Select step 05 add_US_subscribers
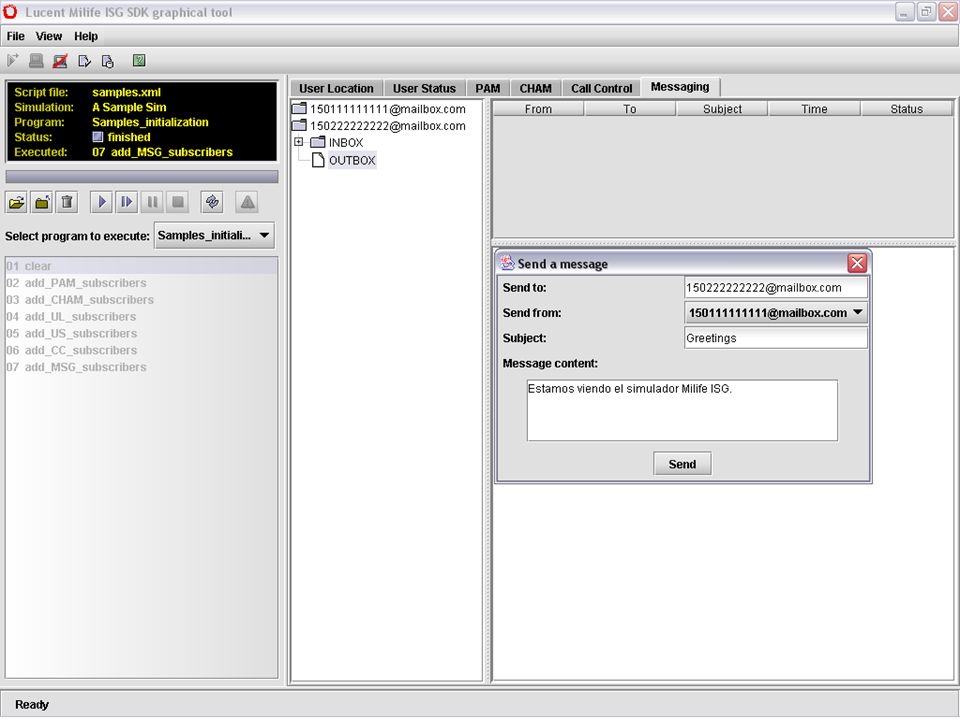 [141, 334]
